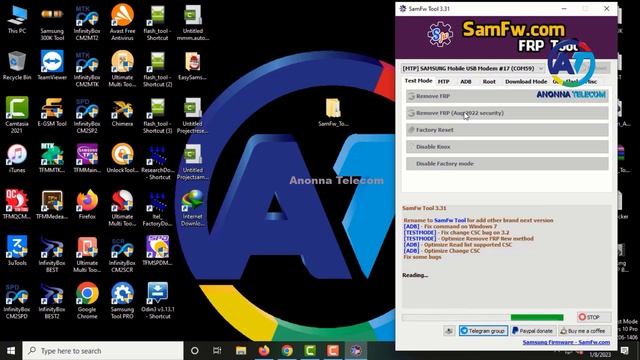This screenshot has width=640, height=360.
Task: Open Recycle Bin on desktop
Action: pos(17,65)
